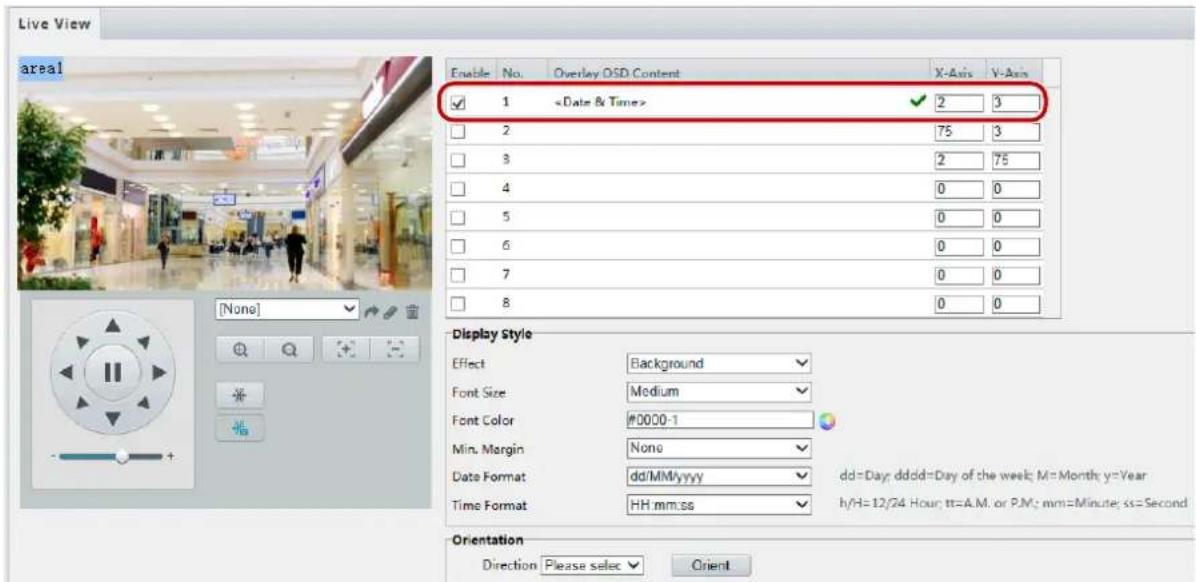
Task: Enable OSD overlay row 5
Action: pos(460,218)
